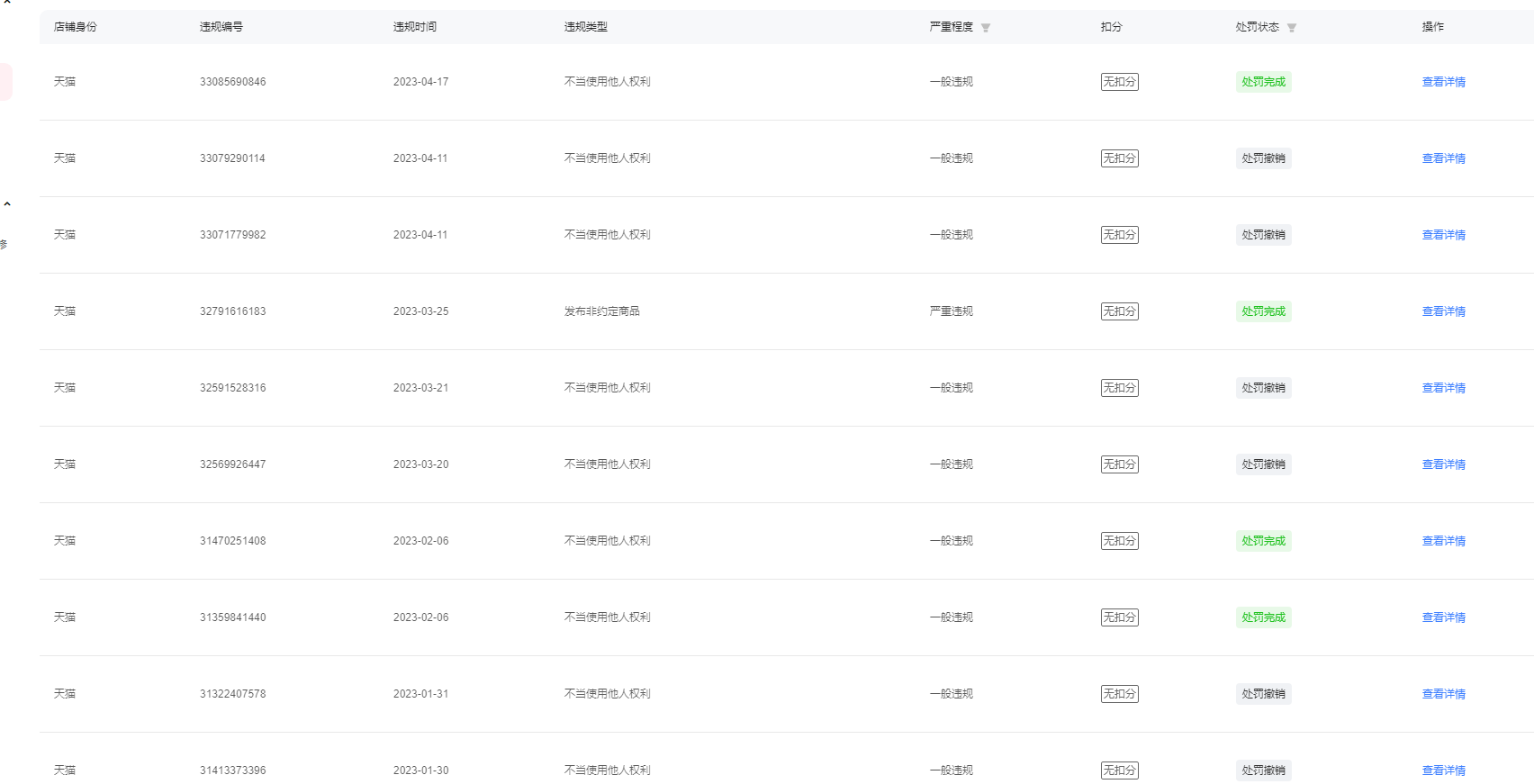Select the 违规时间 column header
1534x784 pixels.
pyautogui.click(x=415, y=27)
